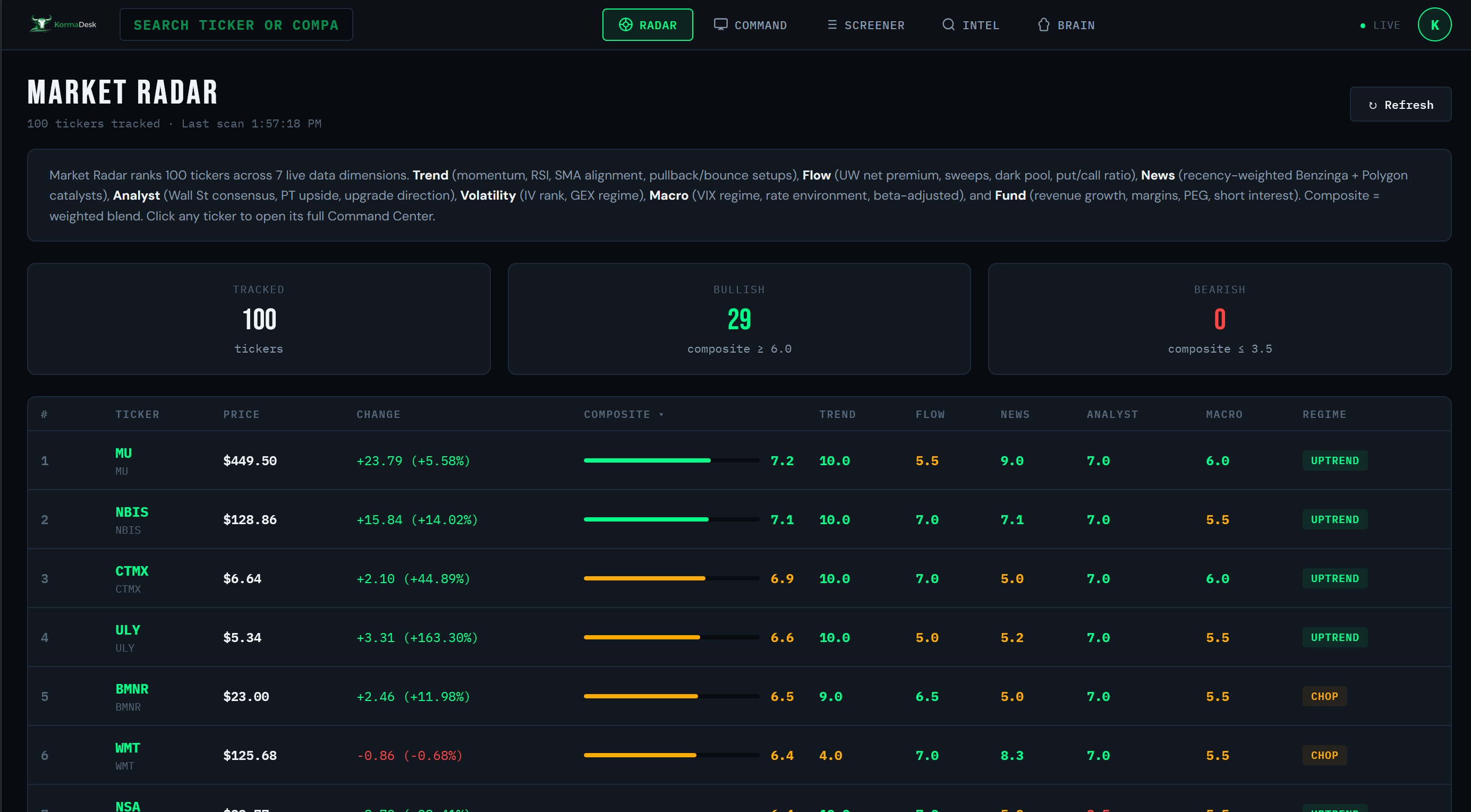The width and height of the screenshot is (1471, 812).
Task: Open the NBIS ticker link
Action: point(131,511)
